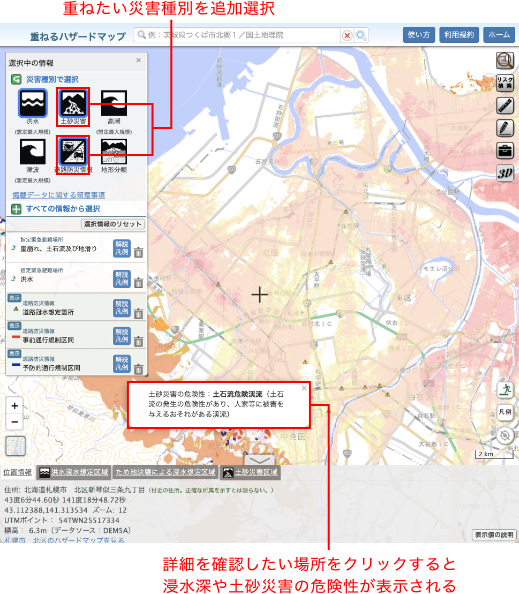
Task: Expand the すべての情報から選択 section
Action: click(x=16, y=209)
